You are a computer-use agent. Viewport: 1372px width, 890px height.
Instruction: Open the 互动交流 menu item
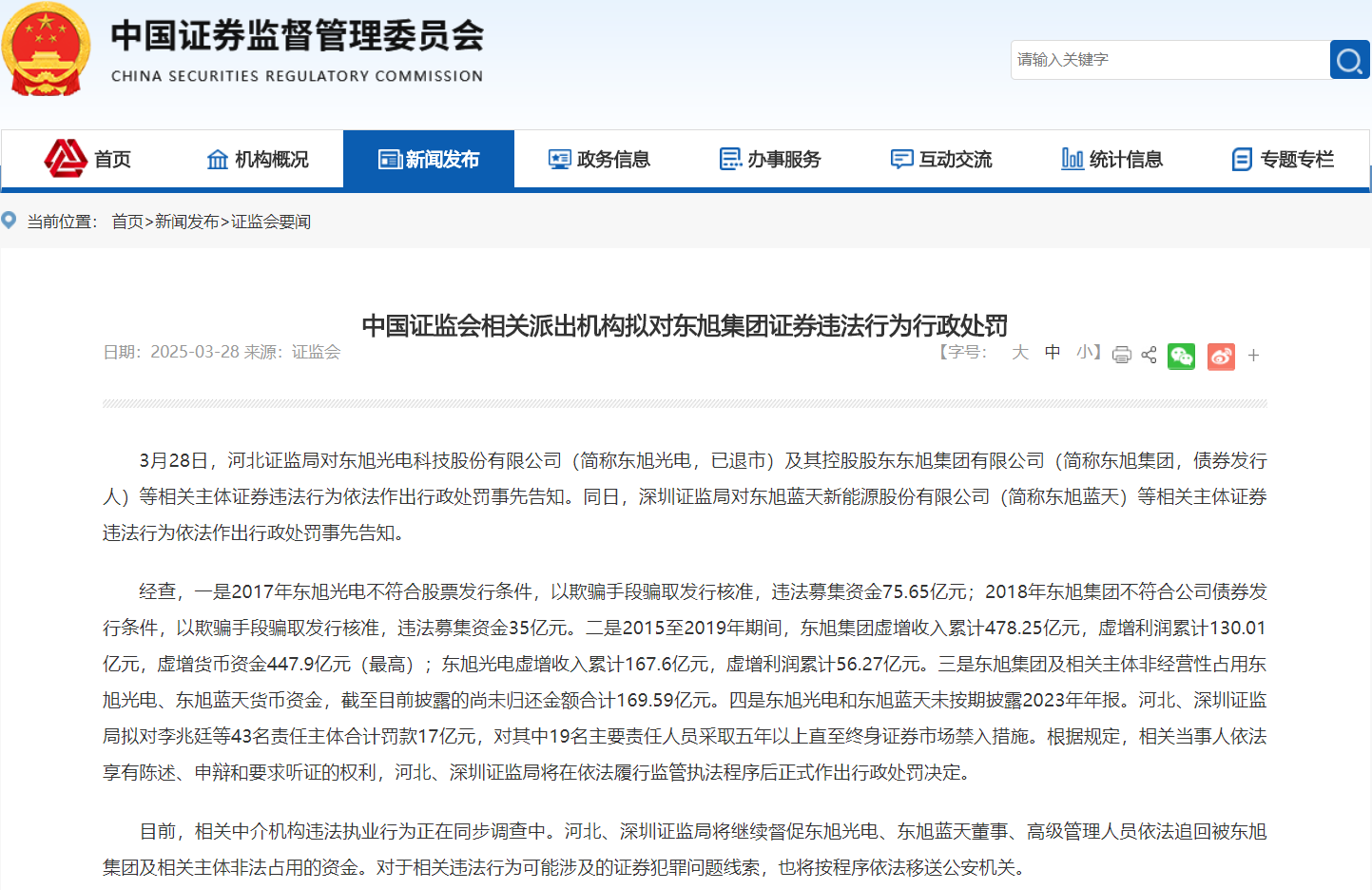(956, 160)
